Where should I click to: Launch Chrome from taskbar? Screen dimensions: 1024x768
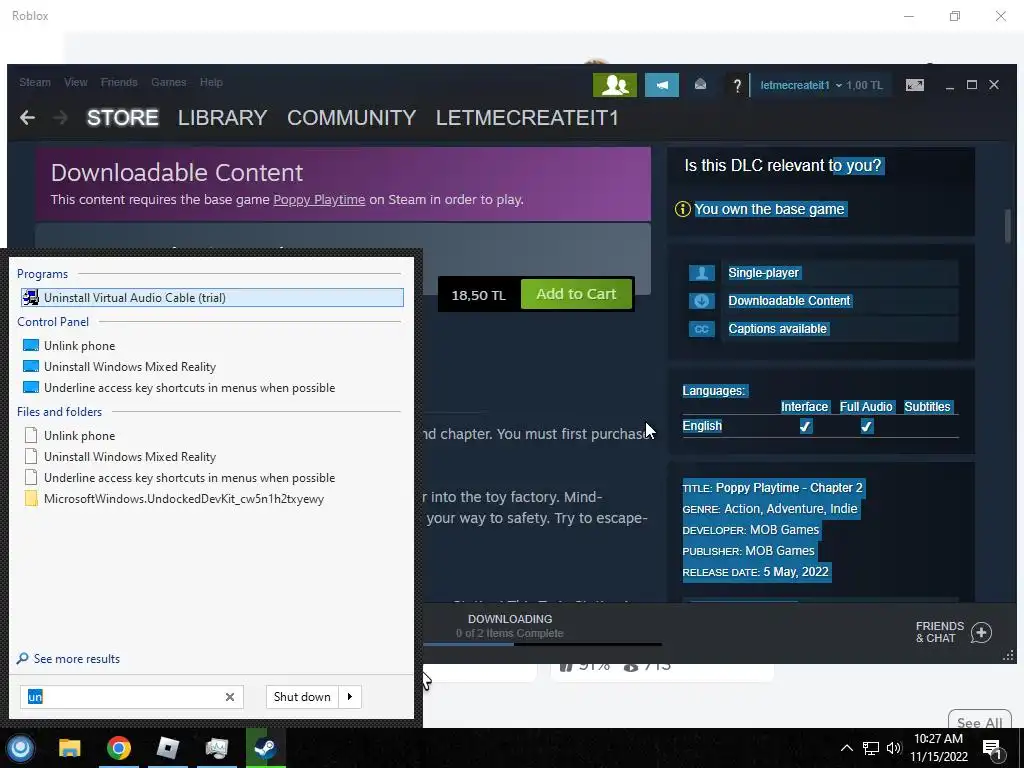point(118,748)
